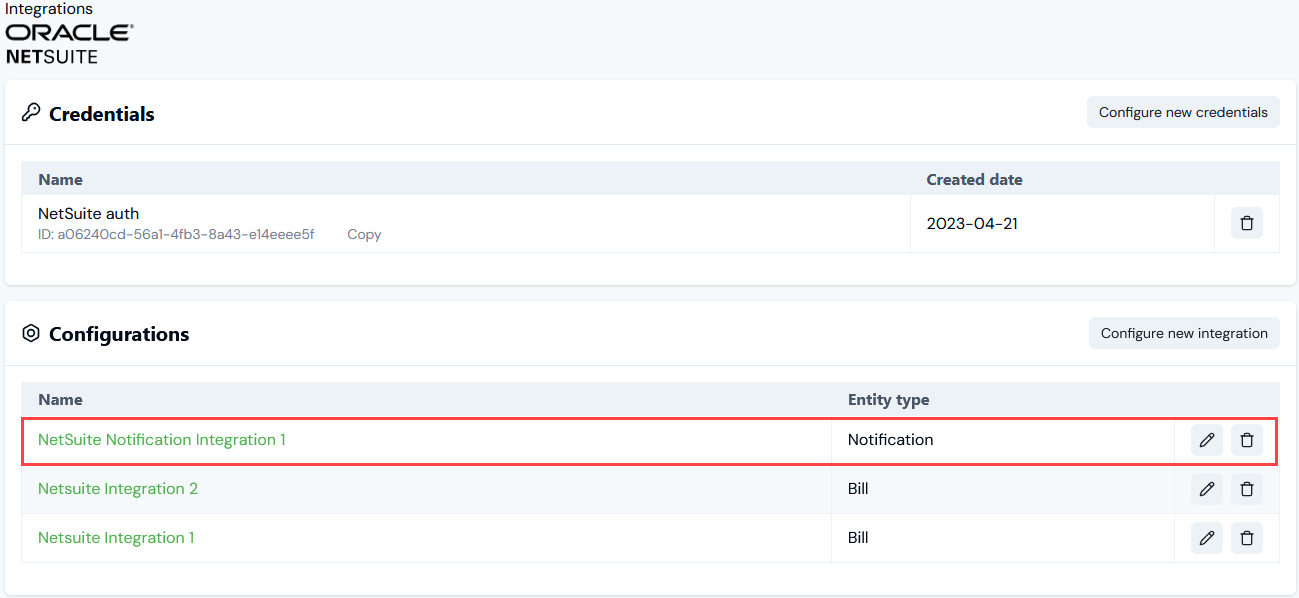Viewport: 1299px width, 598px height.
Task: Click the Credentials section heading
Action: tap(102, 114)
